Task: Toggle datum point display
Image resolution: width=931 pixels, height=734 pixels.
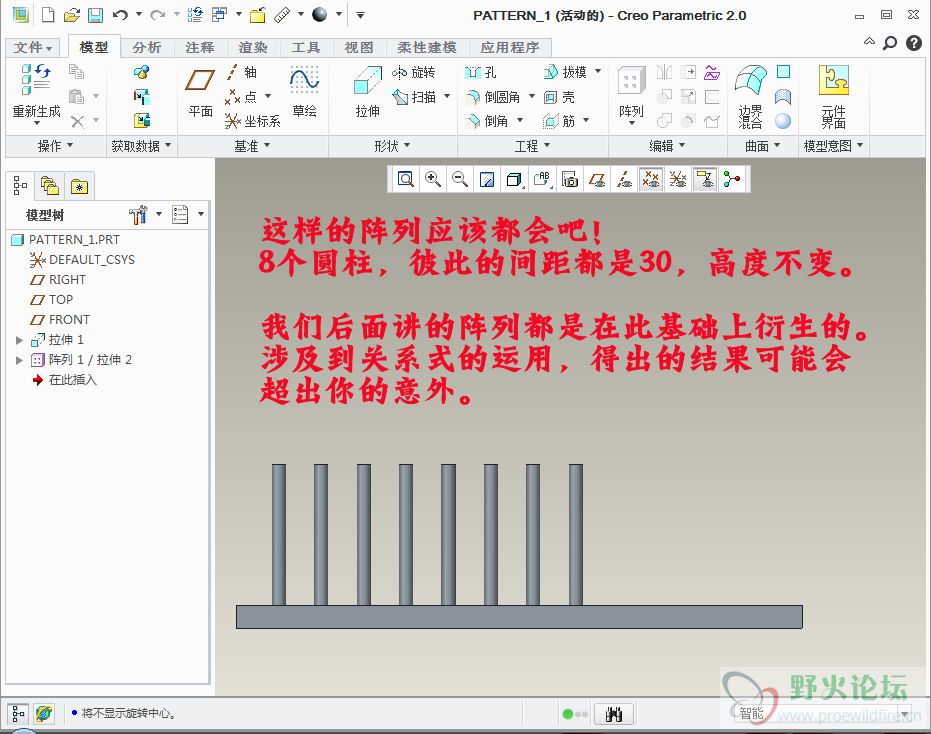Action: click(651, 179)
